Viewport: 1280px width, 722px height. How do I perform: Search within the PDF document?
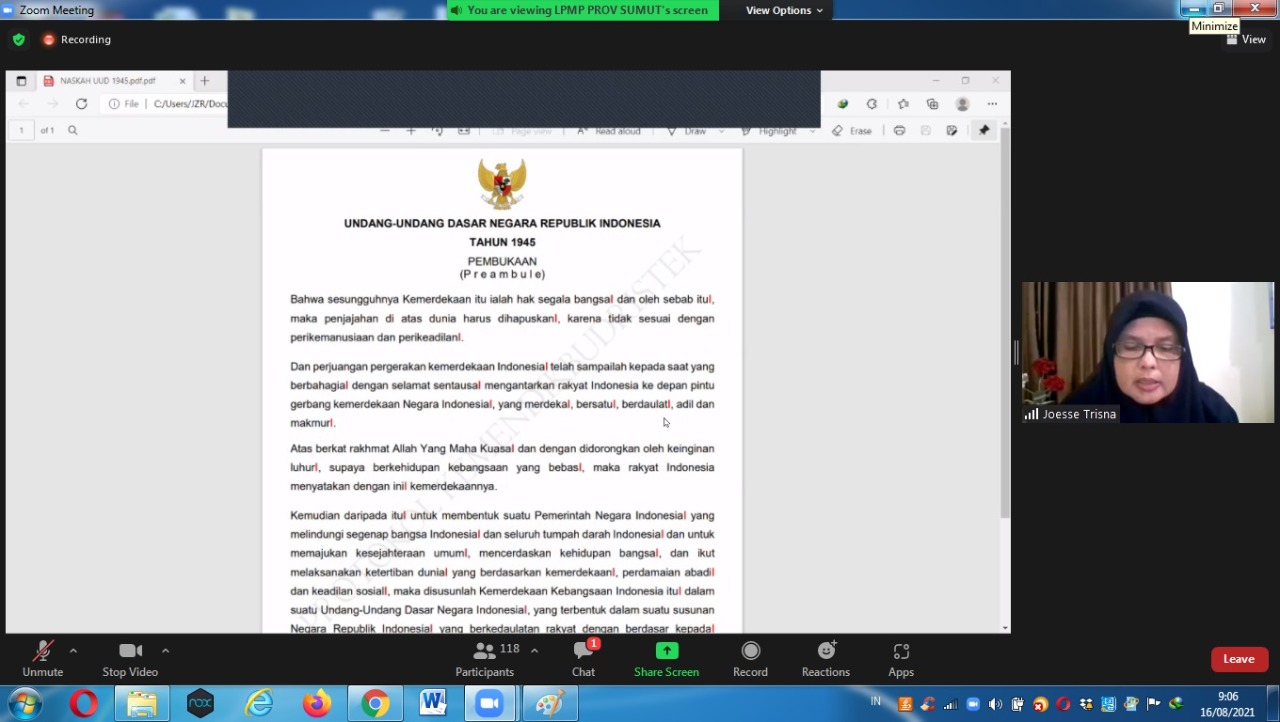(72, 130)
